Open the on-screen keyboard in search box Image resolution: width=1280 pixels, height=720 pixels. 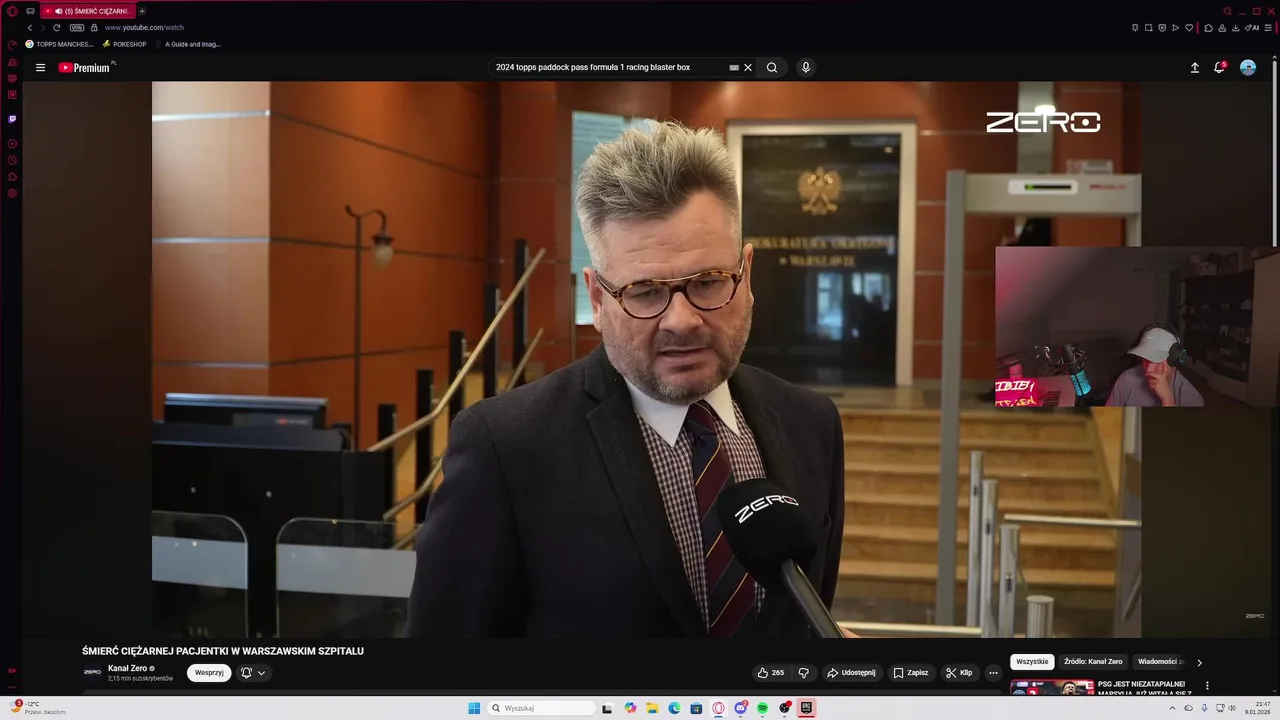[x=734, y=68]
